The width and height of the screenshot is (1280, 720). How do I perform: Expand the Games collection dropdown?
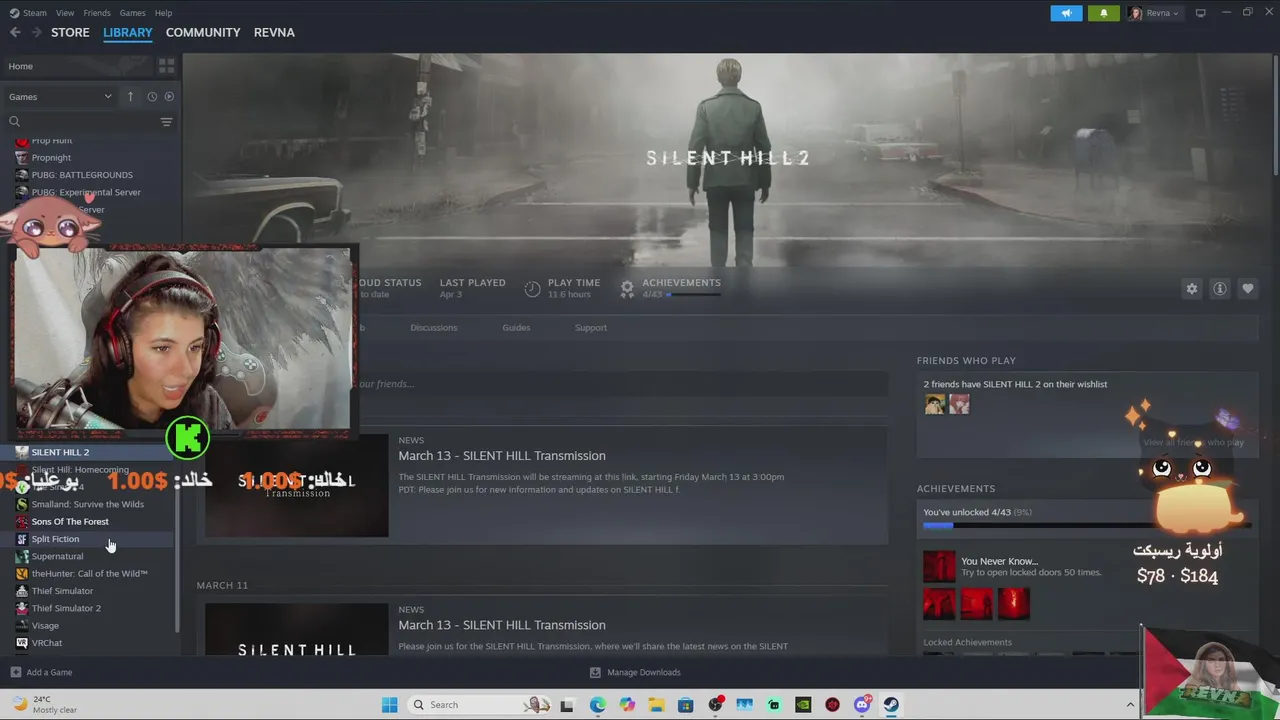[60, 96]
